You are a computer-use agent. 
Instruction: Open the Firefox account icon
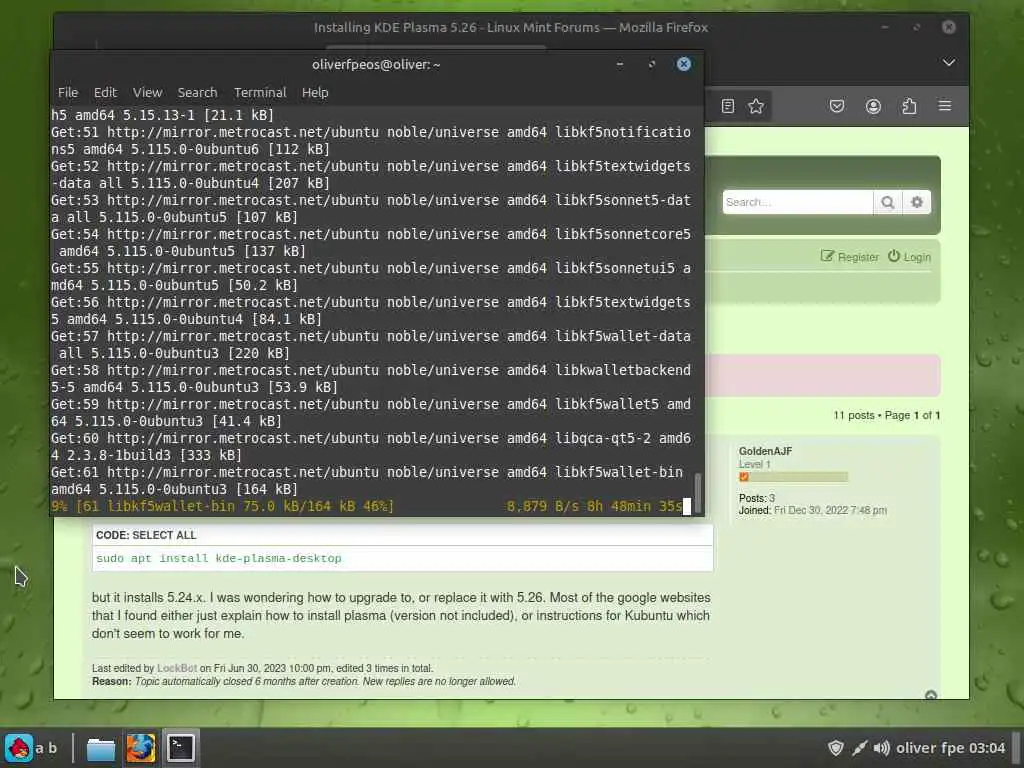point(873,106)
